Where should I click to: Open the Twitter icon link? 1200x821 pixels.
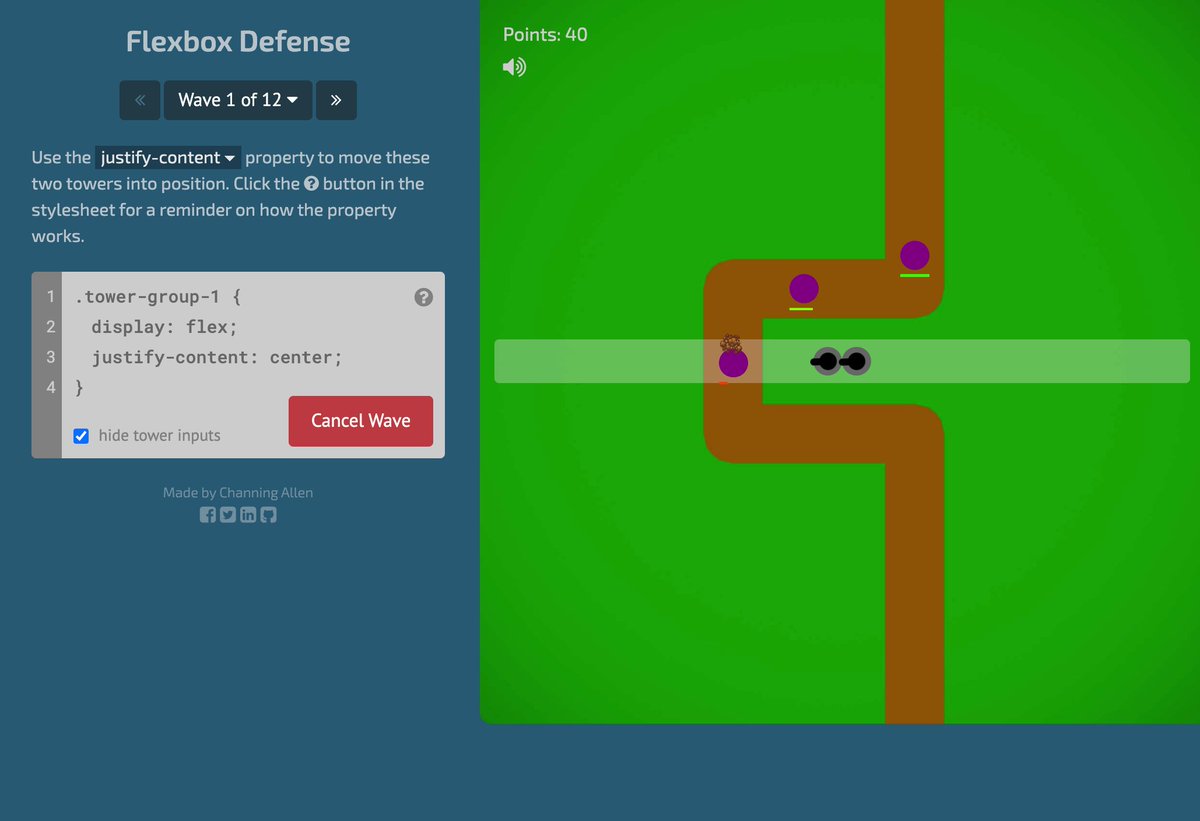click(x=227, y=514)
